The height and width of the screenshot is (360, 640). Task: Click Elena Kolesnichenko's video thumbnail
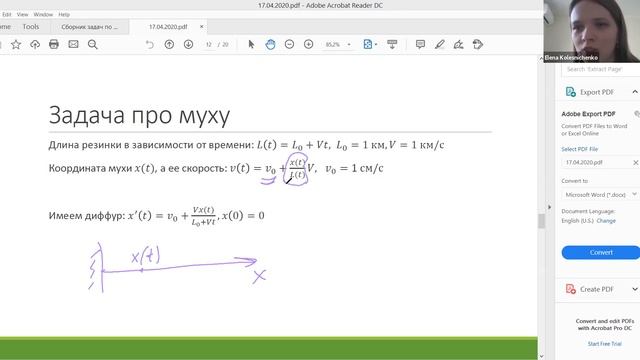coord(591,31)
